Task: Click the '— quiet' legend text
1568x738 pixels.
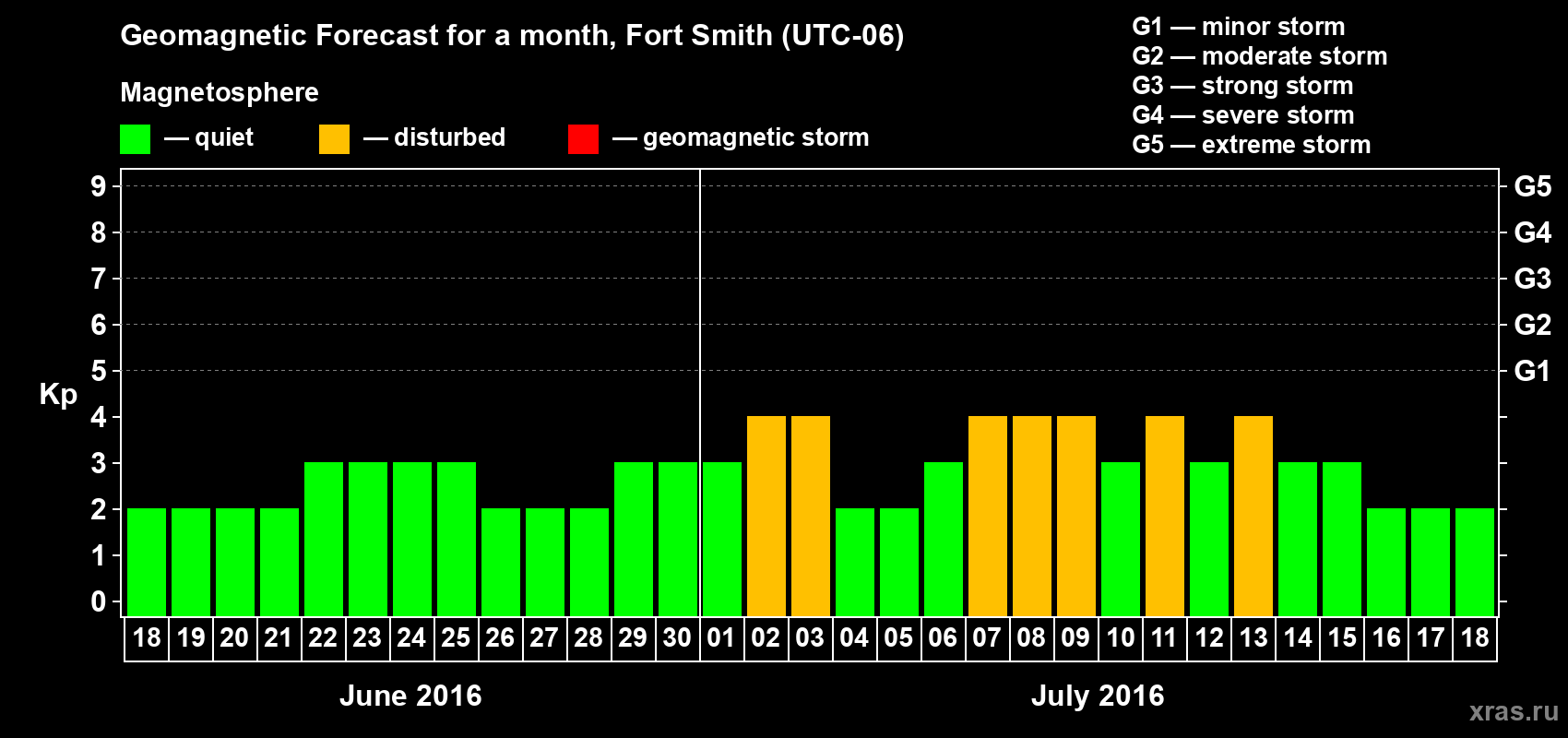Action: pyautogui.click(x=208, y=137)
